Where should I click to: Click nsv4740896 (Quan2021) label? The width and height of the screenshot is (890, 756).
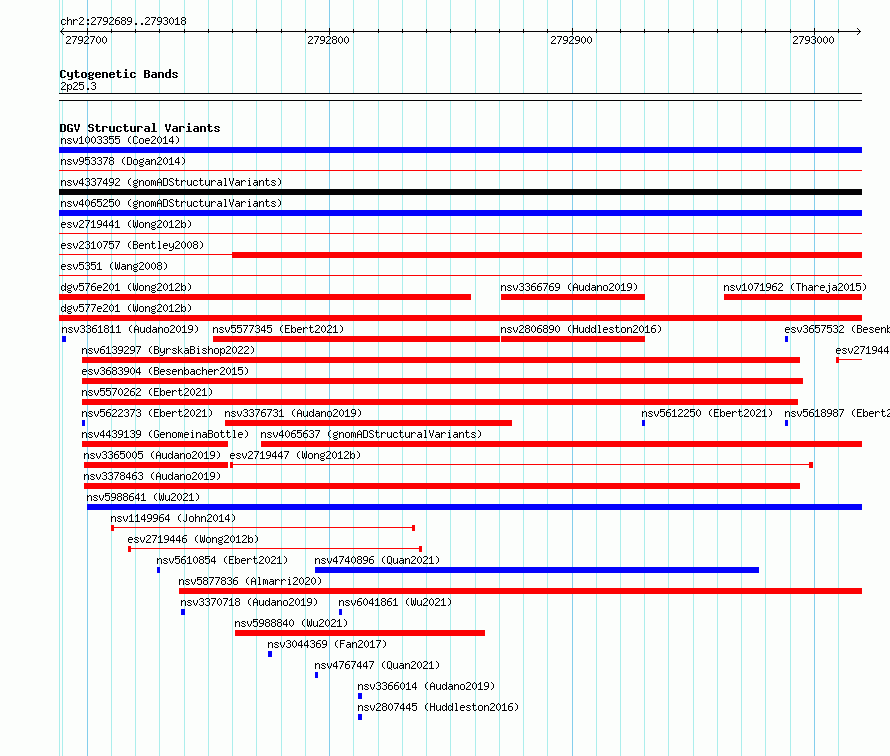click(x=377, y=560)
